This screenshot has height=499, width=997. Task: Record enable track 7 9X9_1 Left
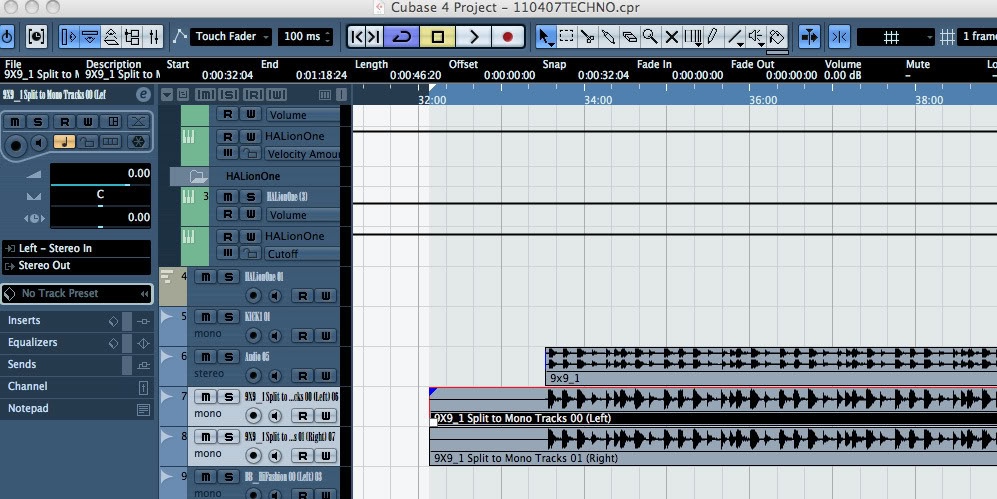point(253,416)
